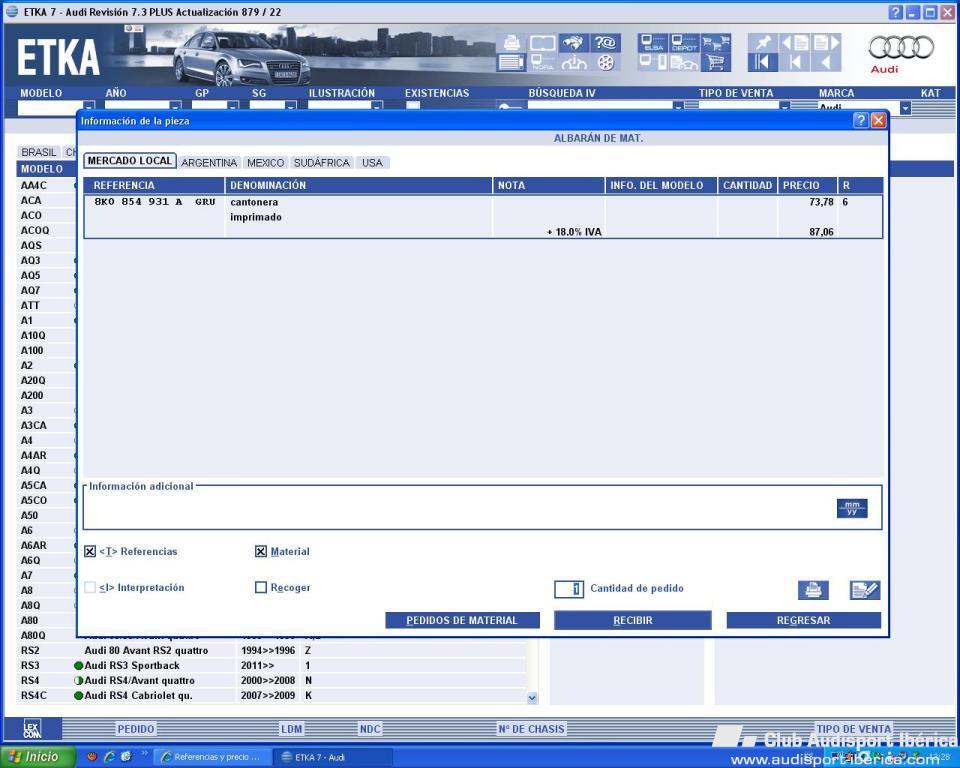Click the printer icon in top toolbar
The width and height of the screenshot is (960, 768).
point(511,42)
